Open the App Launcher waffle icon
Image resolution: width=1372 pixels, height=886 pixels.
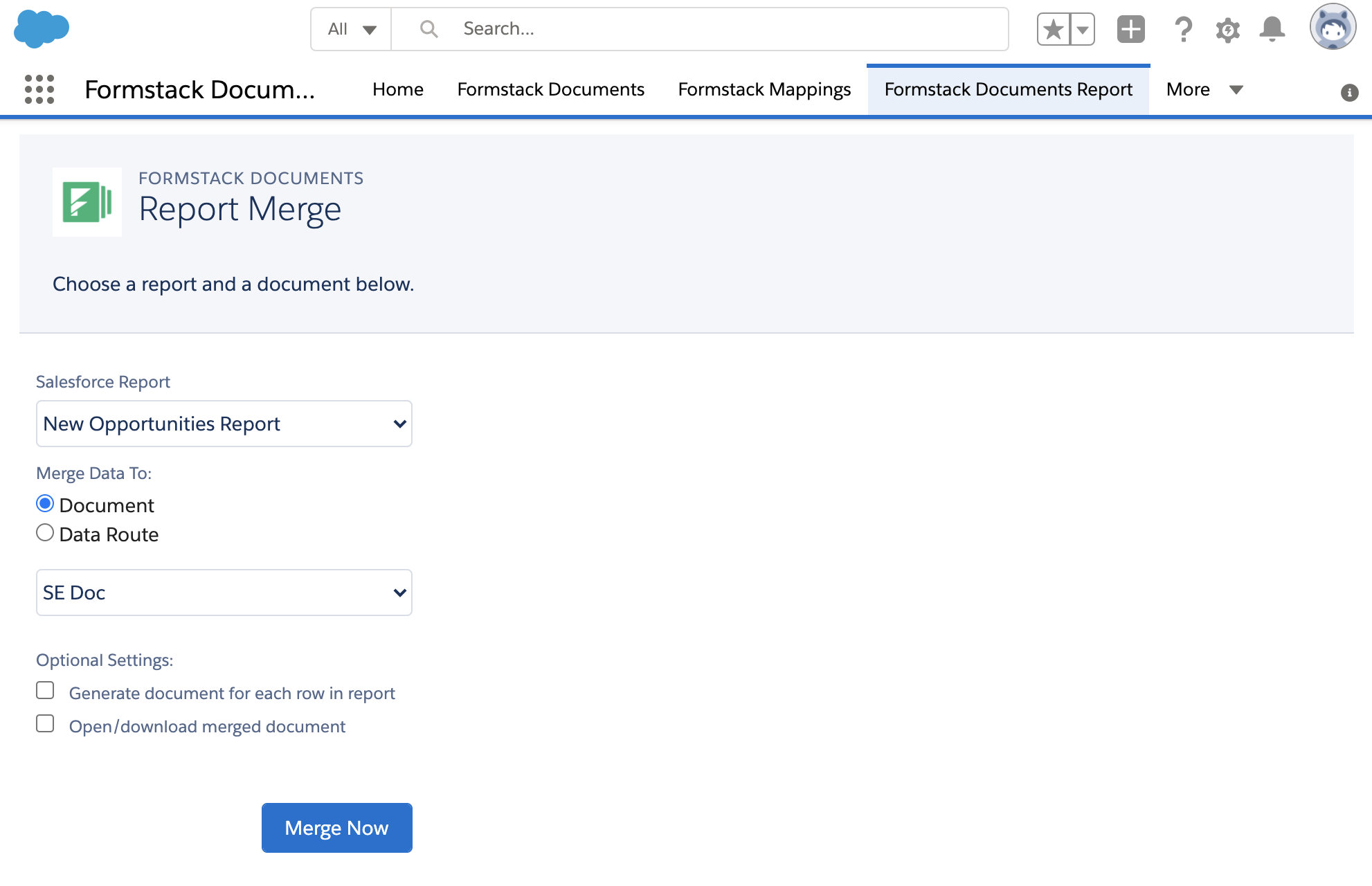[x=39, y=89]
